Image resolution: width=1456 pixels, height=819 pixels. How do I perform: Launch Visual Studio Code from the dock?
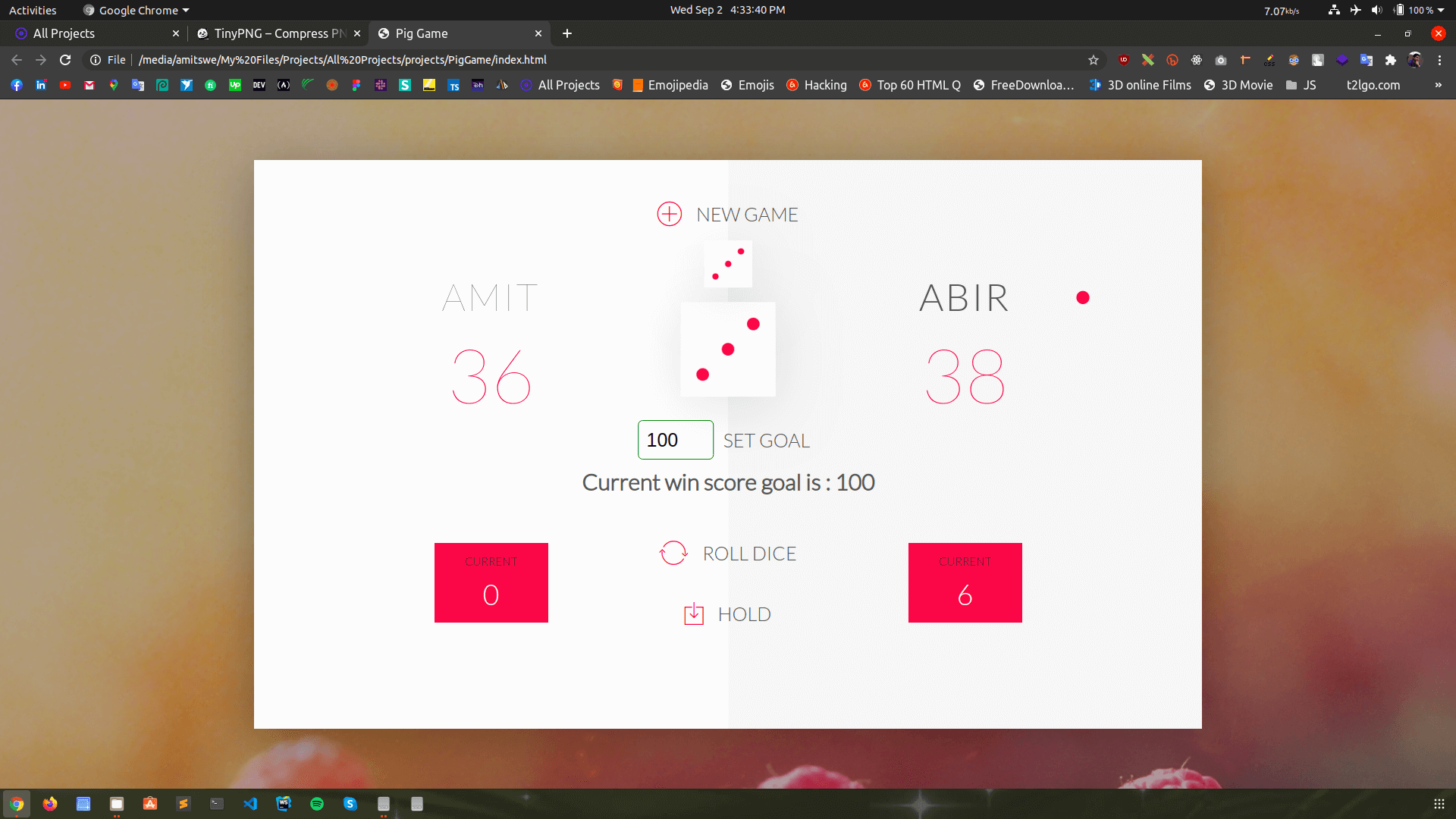point(250,804)
